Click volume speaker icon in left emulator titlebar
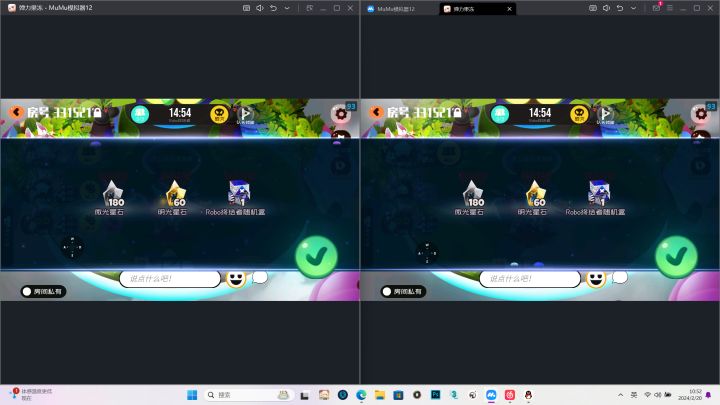Screen dimensions: 720x405 tap(260, 8)
